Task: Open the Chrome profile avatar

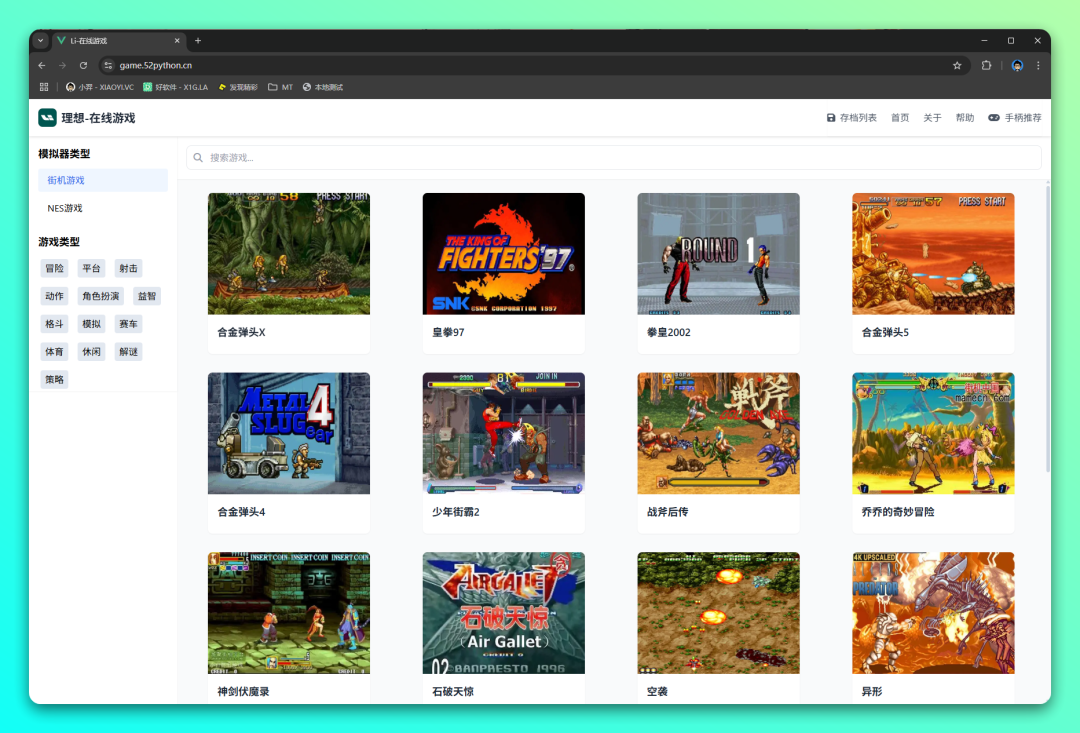Action: click(x=1017, y=65)
